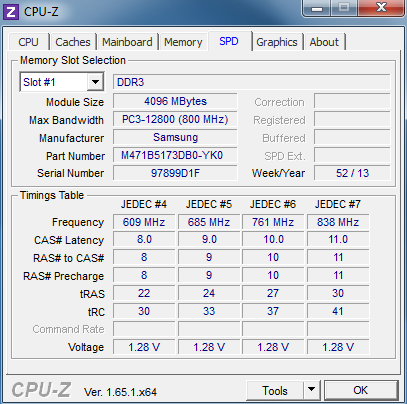Click the Max Bandwidth PC3-12800 field

[175, 119]
